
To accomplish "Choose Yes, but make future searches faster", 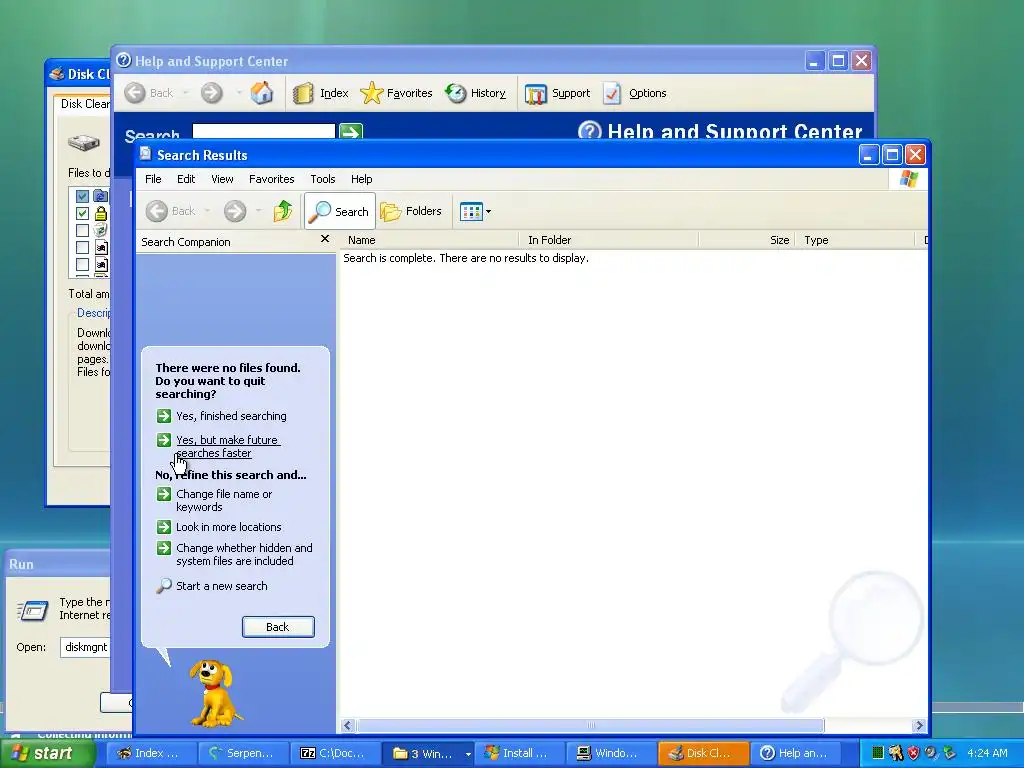I will (228, 447).
